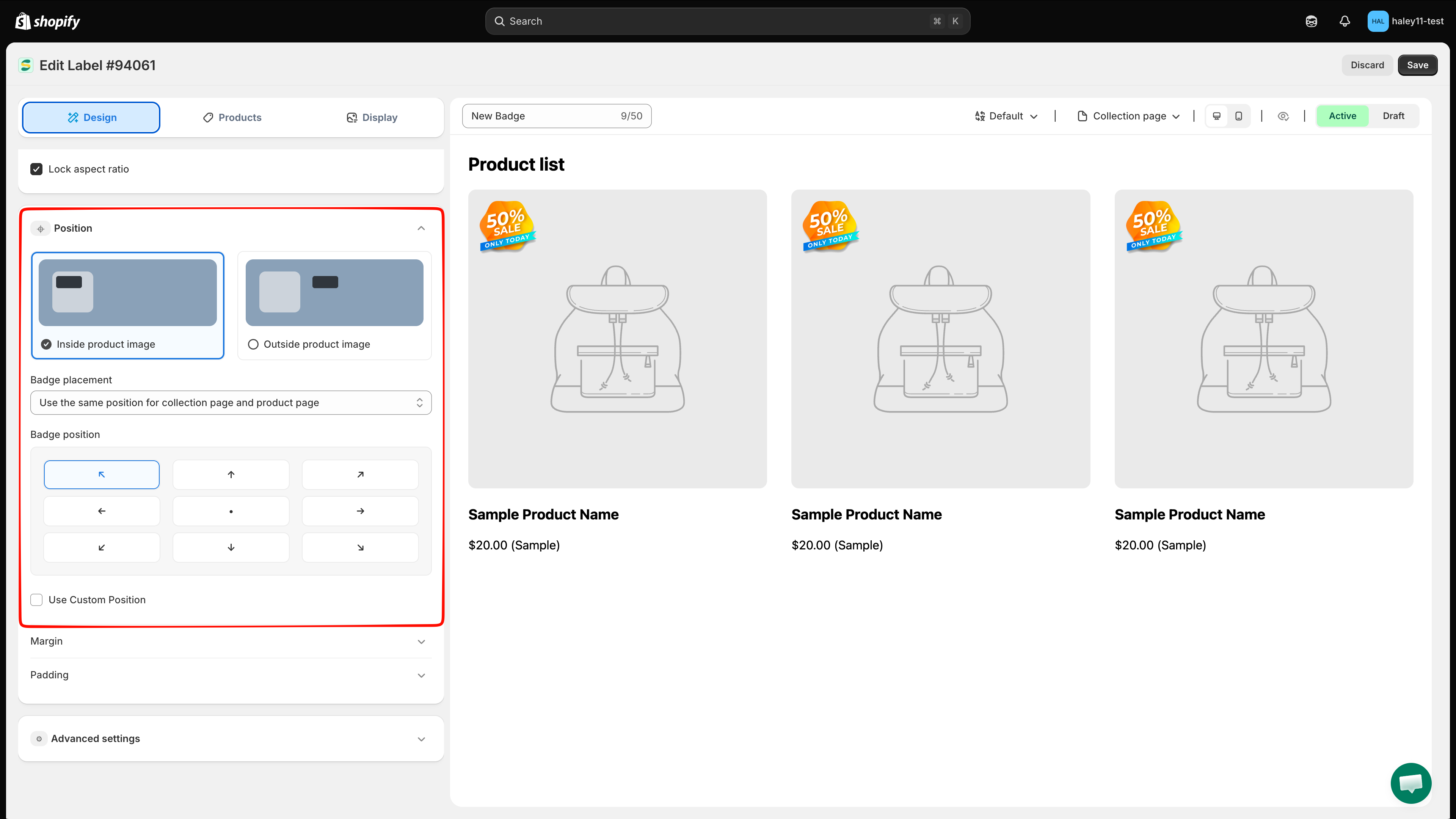Set badge position to bottom-left arrow
Image resolution: width=1456 pixels, height=819 pixels.
point(102,547)
